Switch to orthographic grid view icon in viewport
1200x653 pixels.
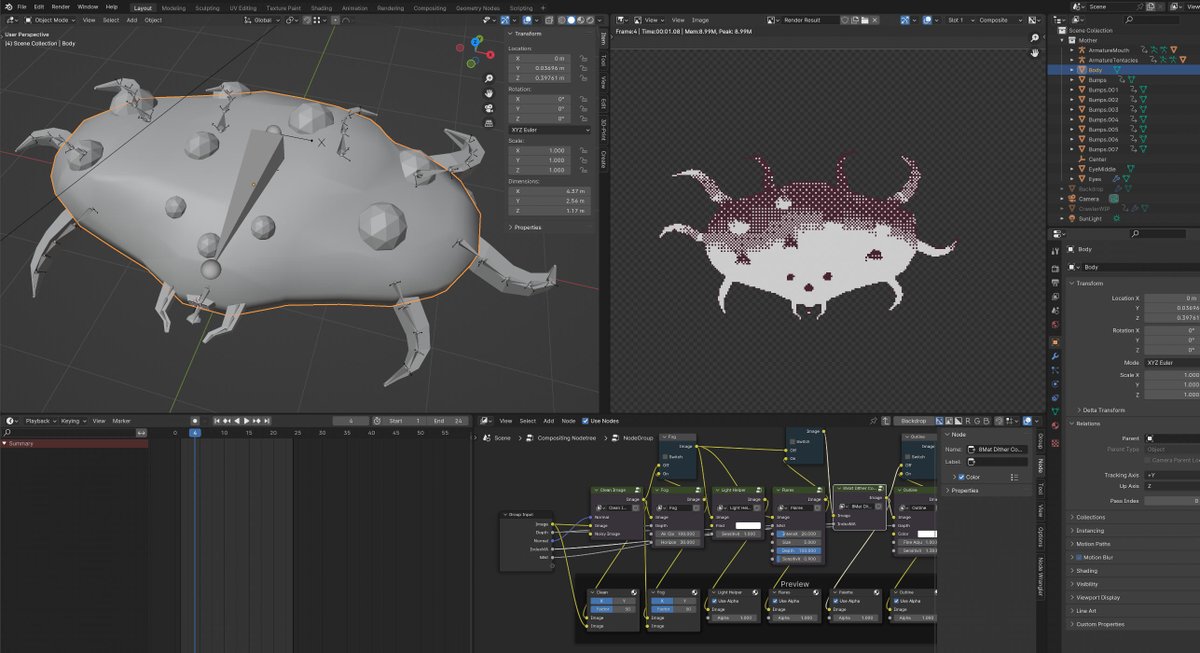[x=488, y=123]
